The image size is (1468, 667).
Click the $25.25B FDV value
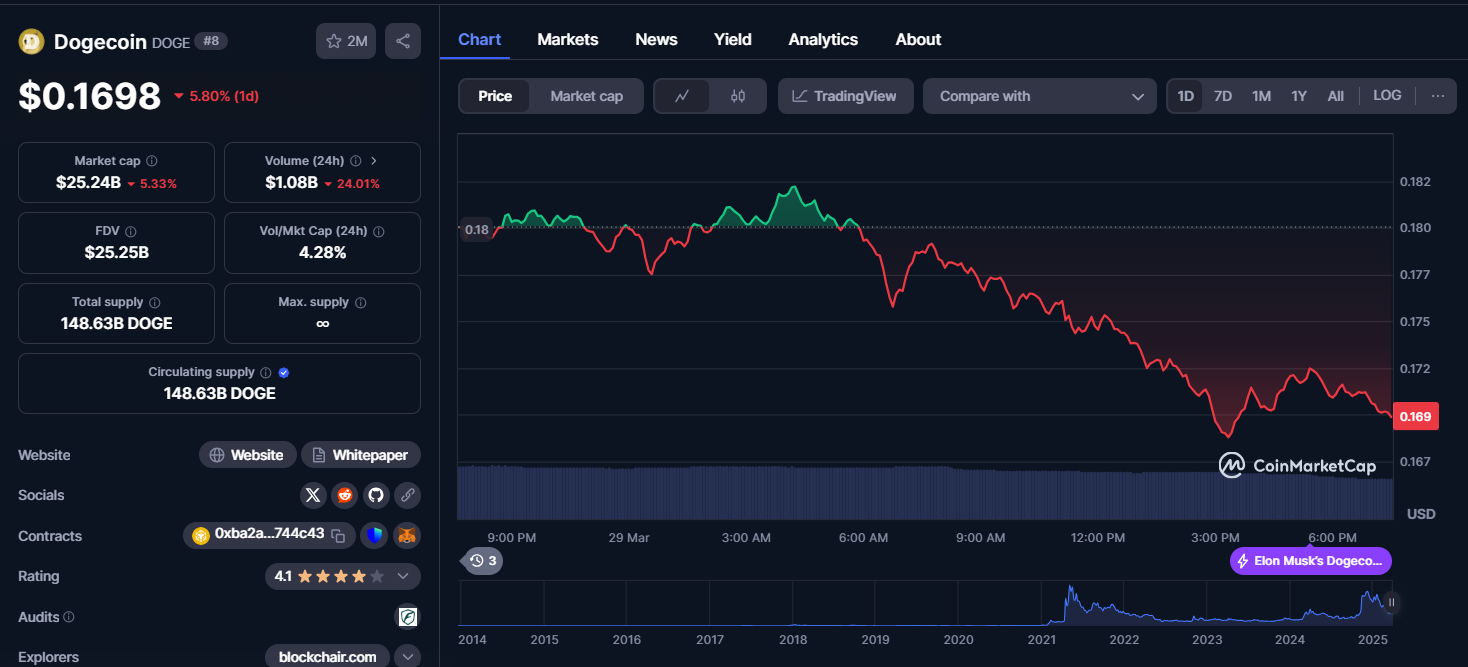[x=117, y=252]
